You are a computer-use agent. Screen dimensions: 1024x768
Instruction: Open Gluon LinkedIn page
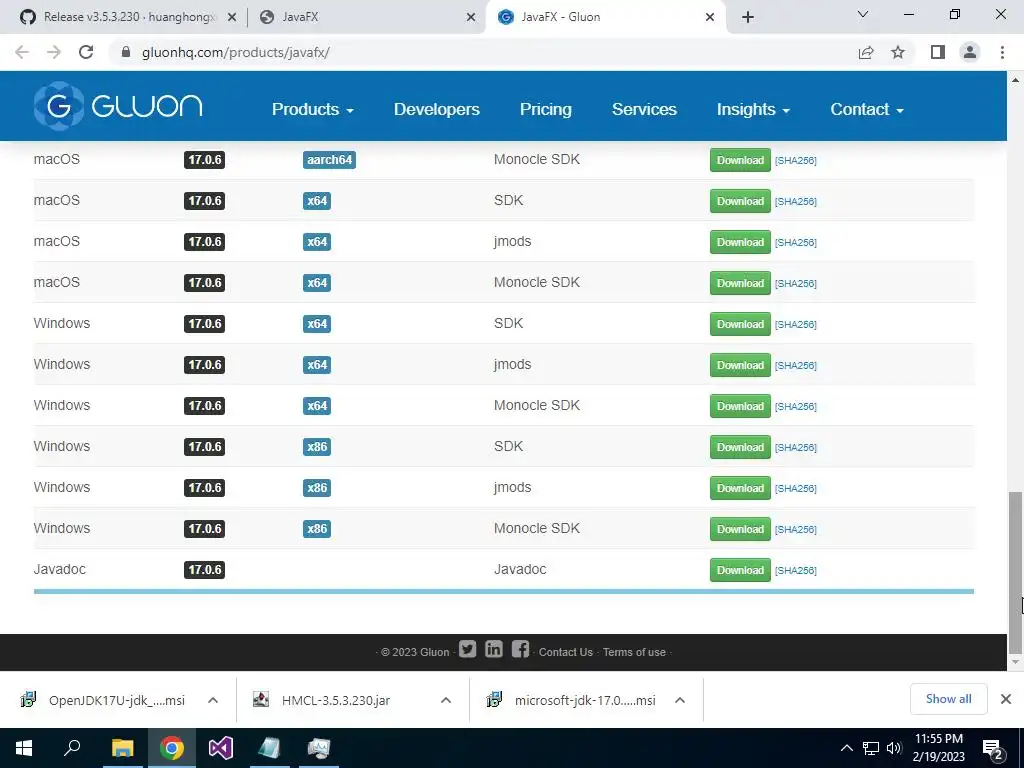point(494,649)
